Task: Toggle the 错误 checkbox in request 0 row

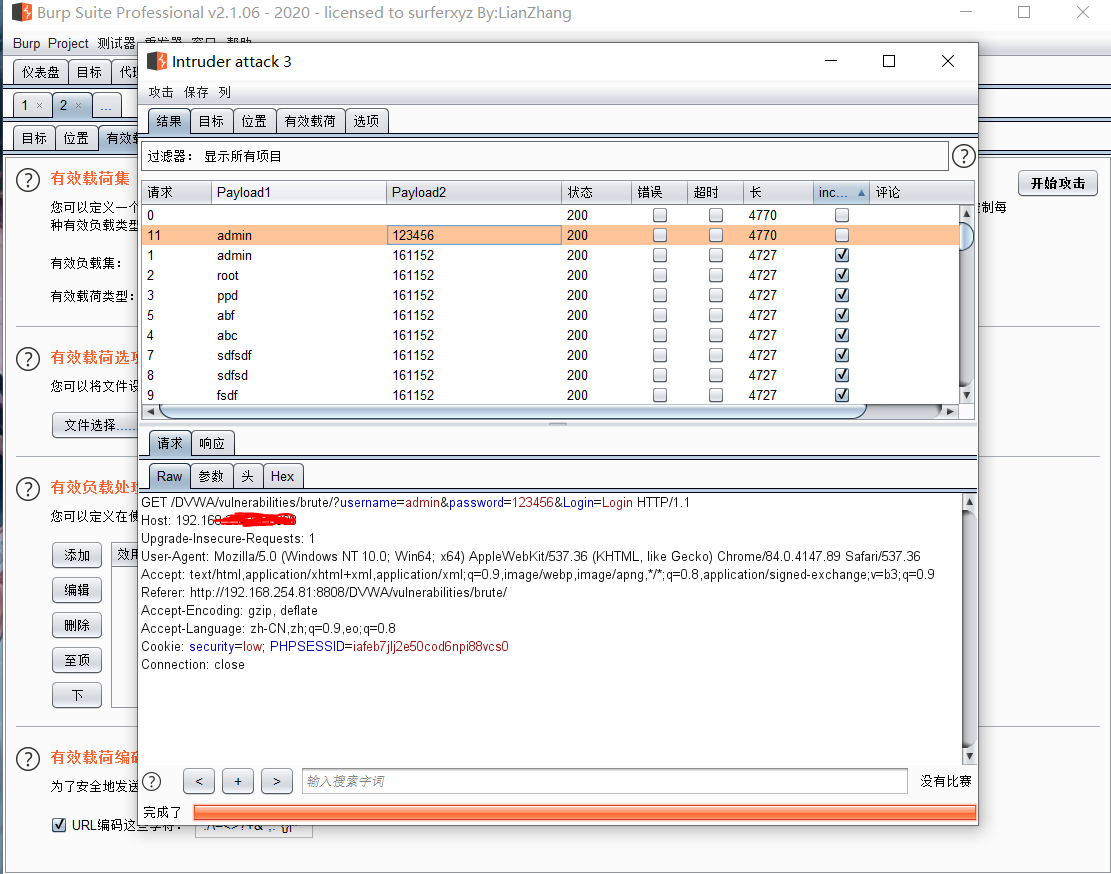Action: pyautogui.click(x=660, y=215)
